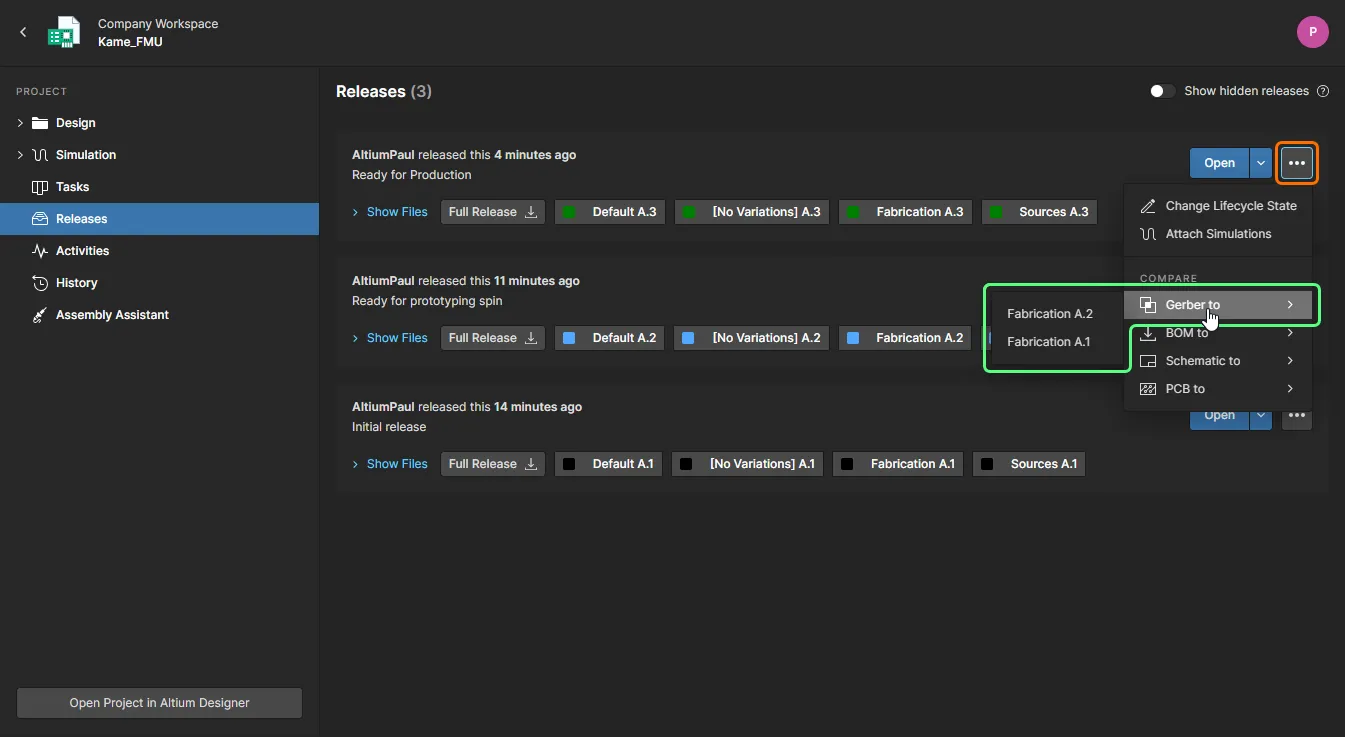Image resolution: width=1345 pixels, height=737 pixels.
Task: Open the [No Variations] A.1 package
Action: click(748, 464)
